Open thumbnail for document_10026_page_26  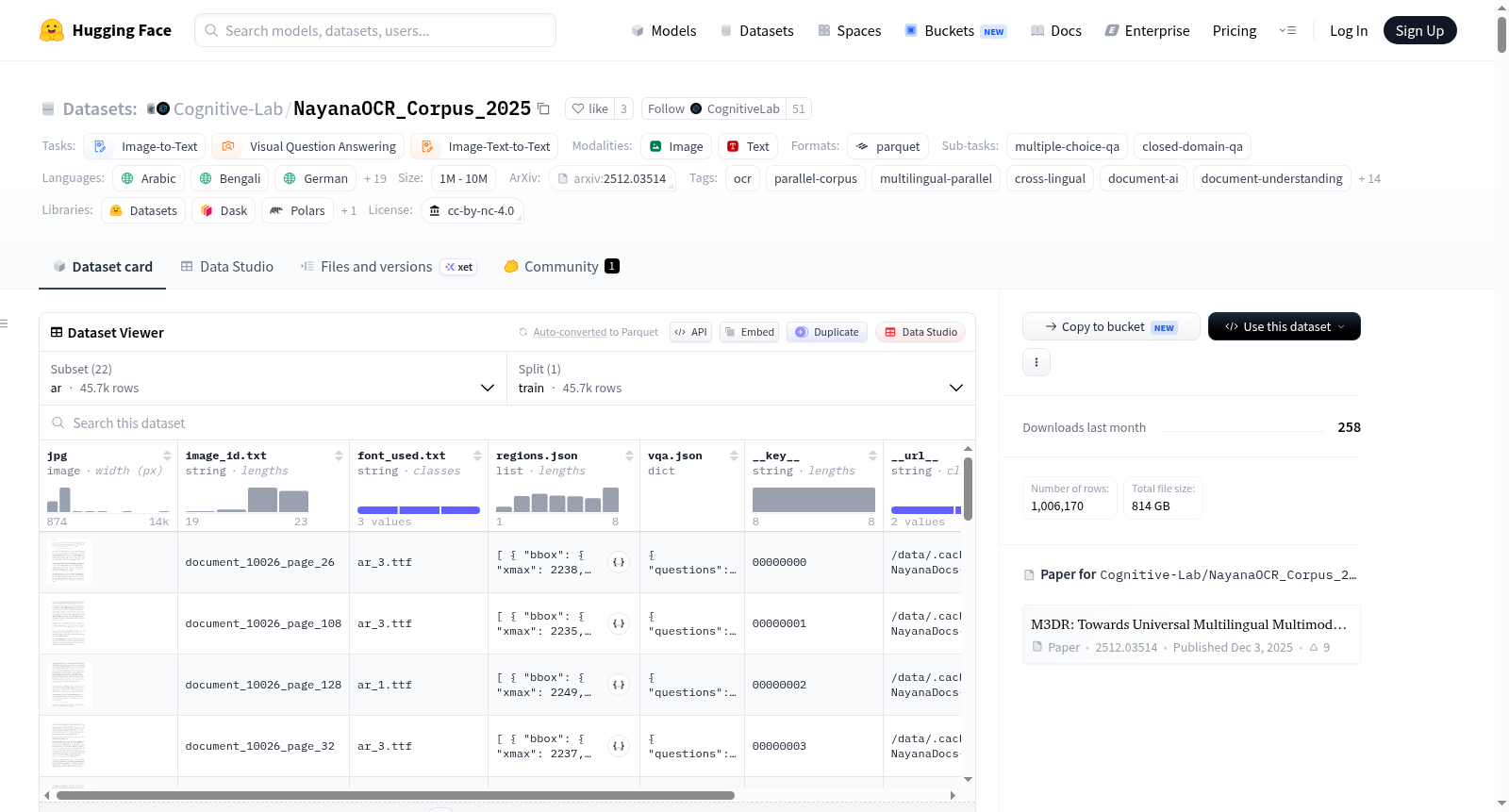tap(69, 562)
